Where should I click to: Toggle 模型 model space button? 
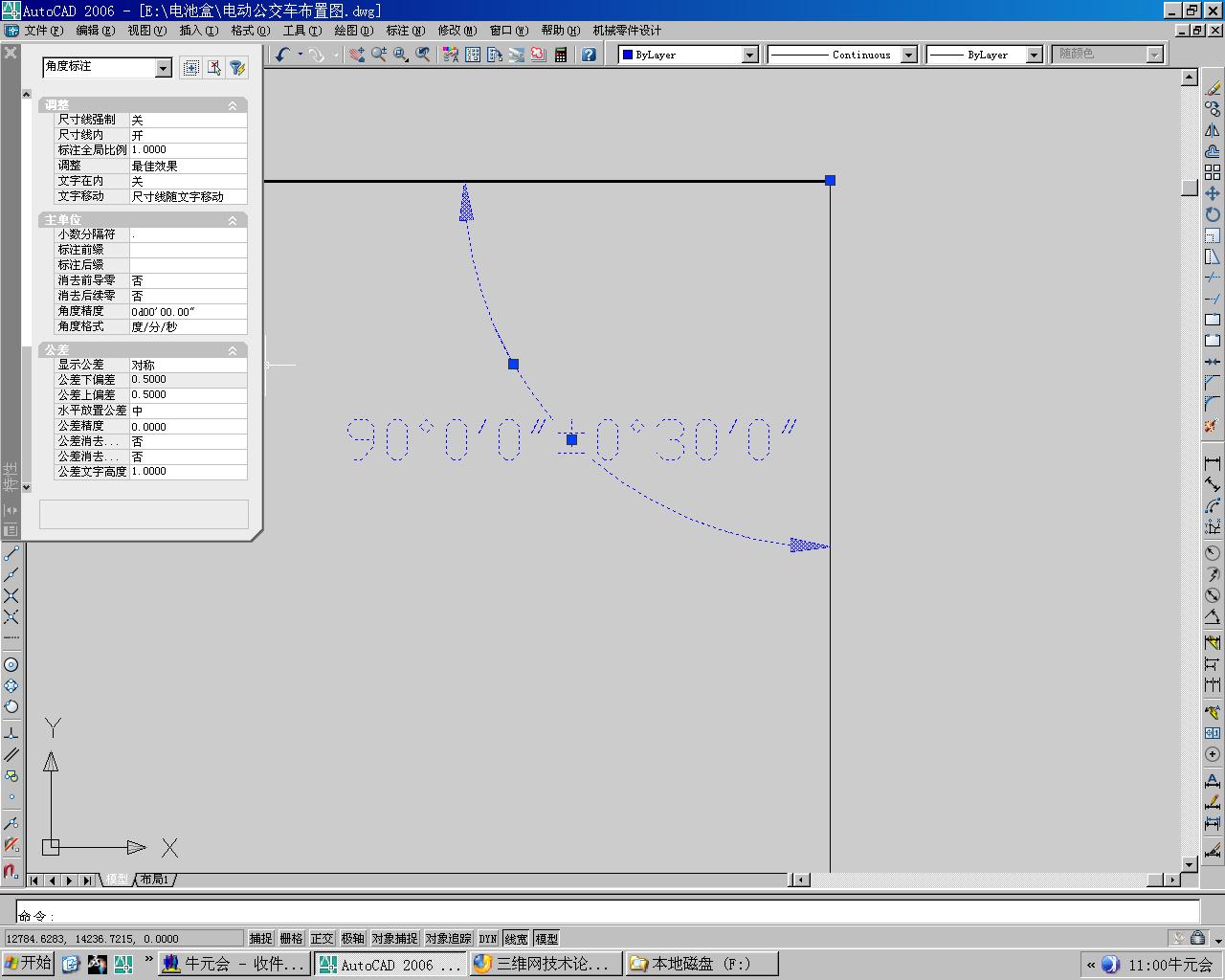[x=546, y=939]
